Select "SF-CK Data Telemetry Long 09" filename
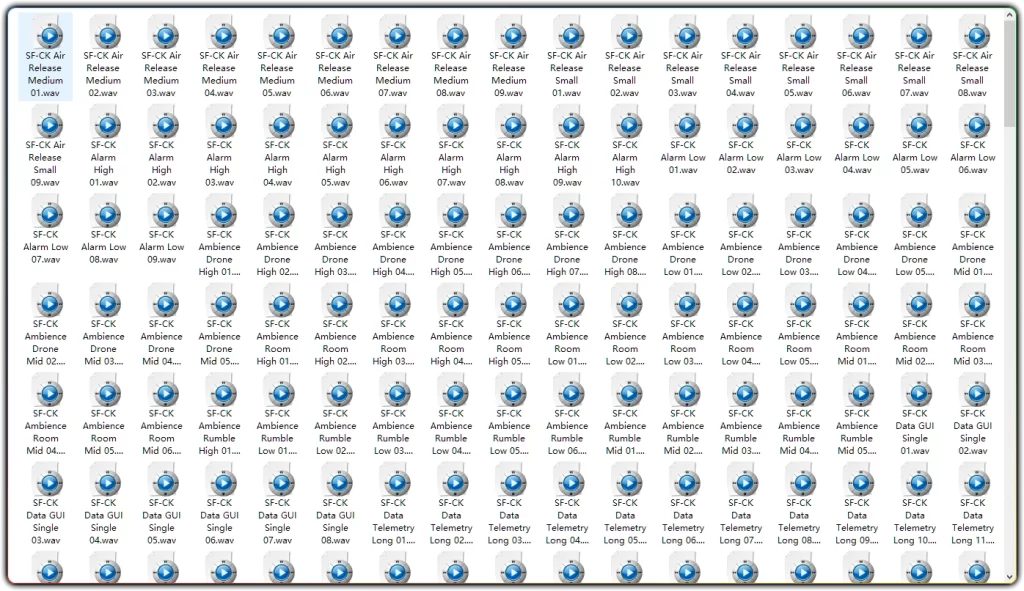The width and height of the screenshot is (1024, 591). (857, 522)
